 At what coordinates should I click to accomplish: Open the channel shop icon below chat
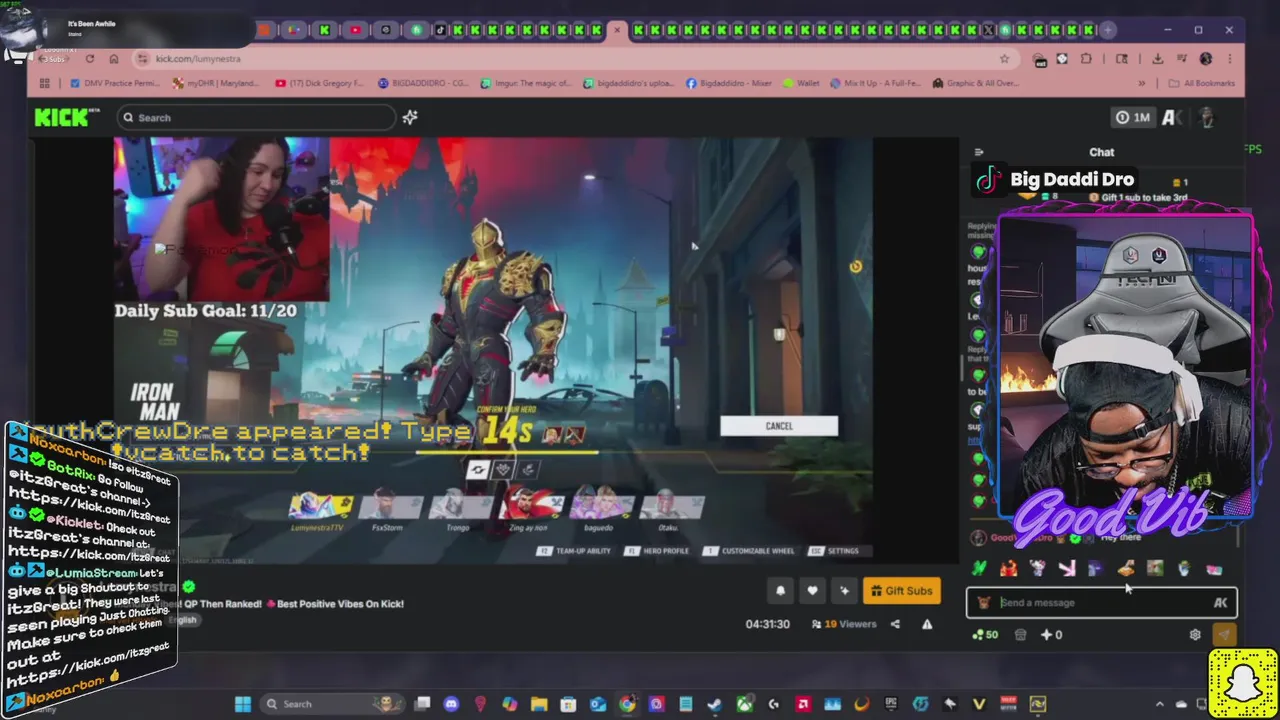coord(1020,634)
